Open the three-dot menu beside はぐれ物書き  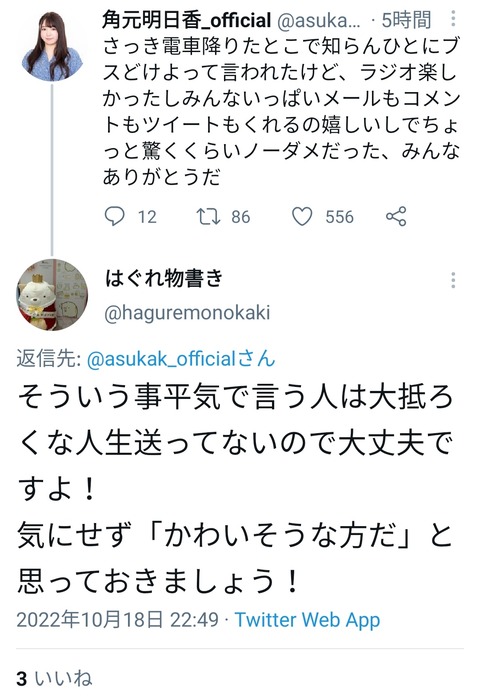click(x=453, y=280)
